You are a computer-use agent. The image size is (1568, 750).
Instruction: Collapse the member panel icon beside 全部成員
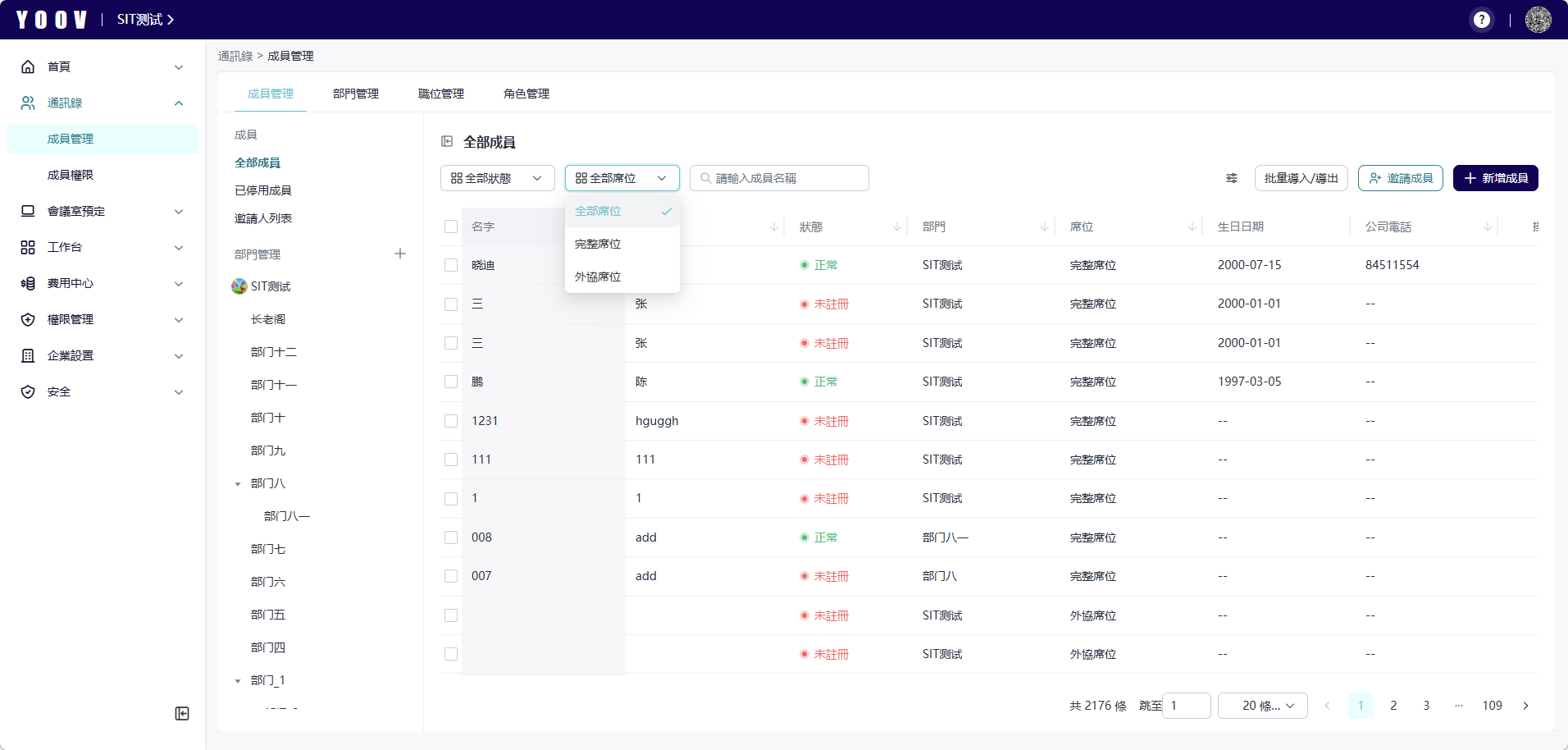[x=447, y=141]
